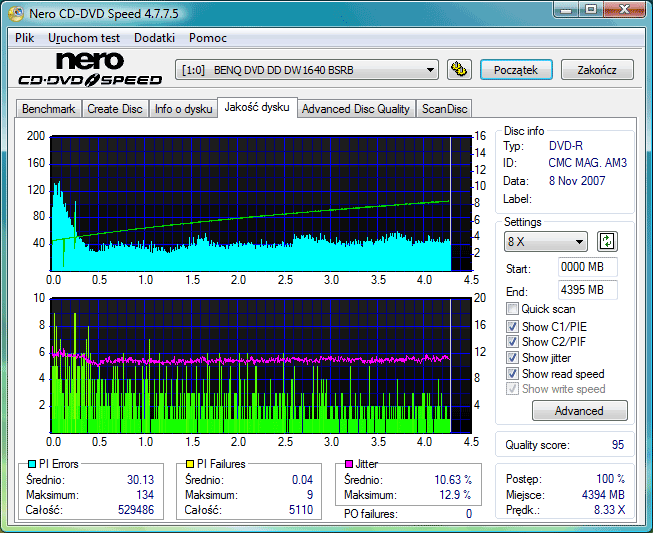653x533 pixels.
Task: Click Jitter average 10.63 % value
Action: (x=453, y=480)
